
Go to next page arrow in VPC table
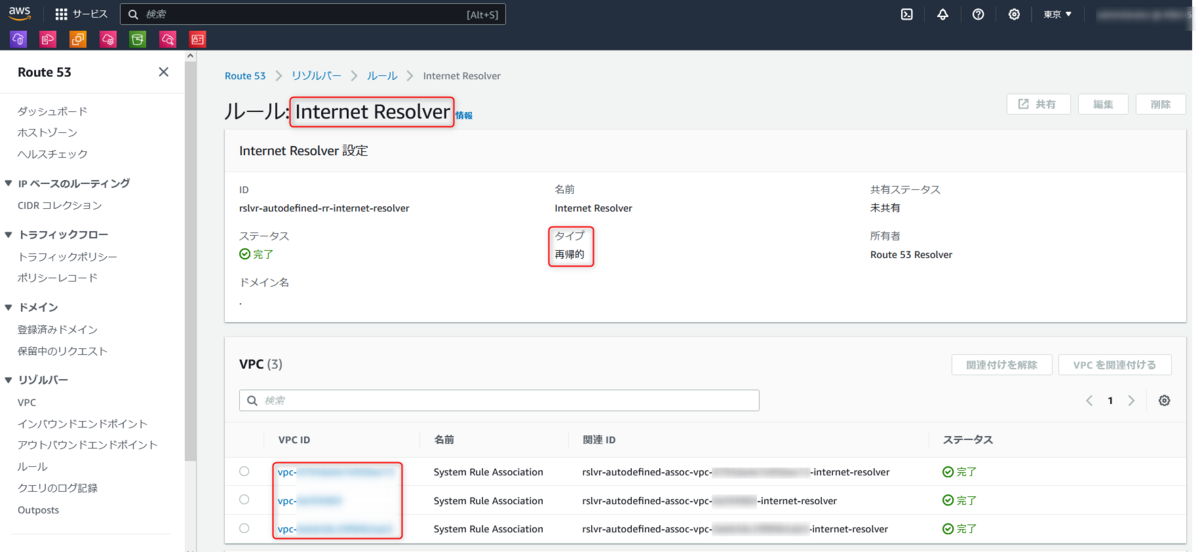tap(1131, 401)
